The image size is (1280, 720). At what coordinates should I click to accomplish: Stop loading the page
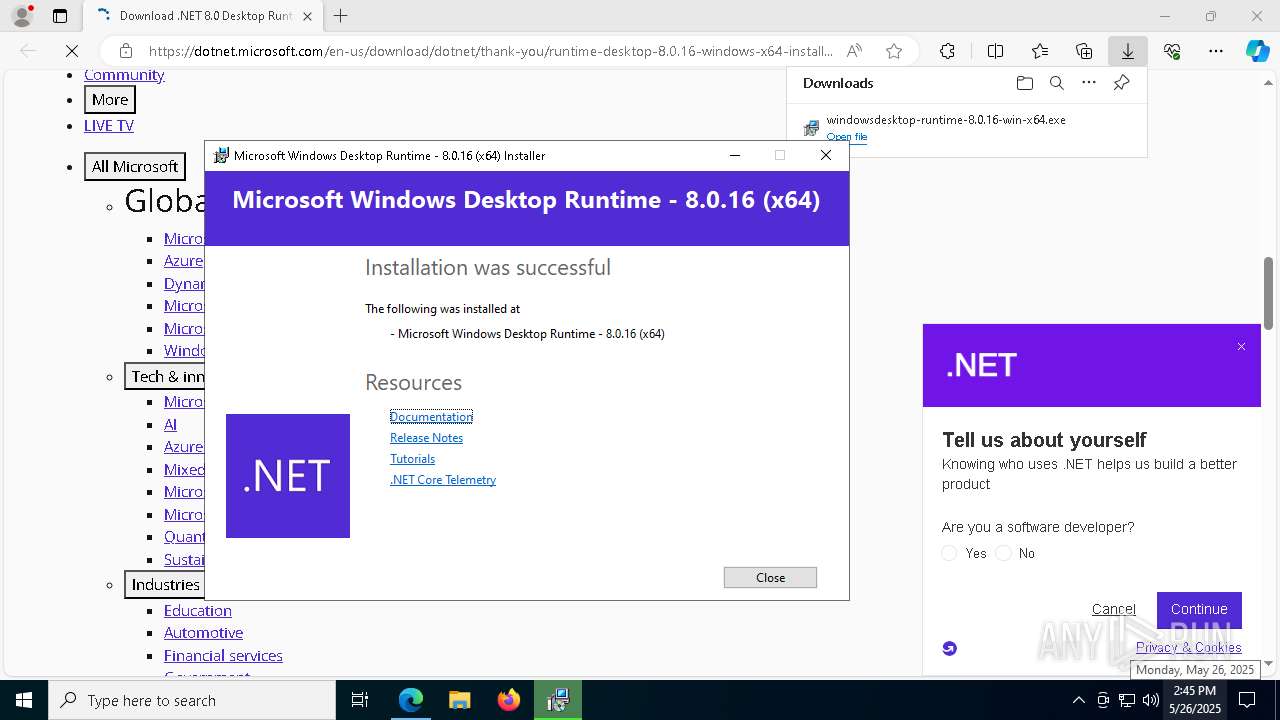coord(72,51)
